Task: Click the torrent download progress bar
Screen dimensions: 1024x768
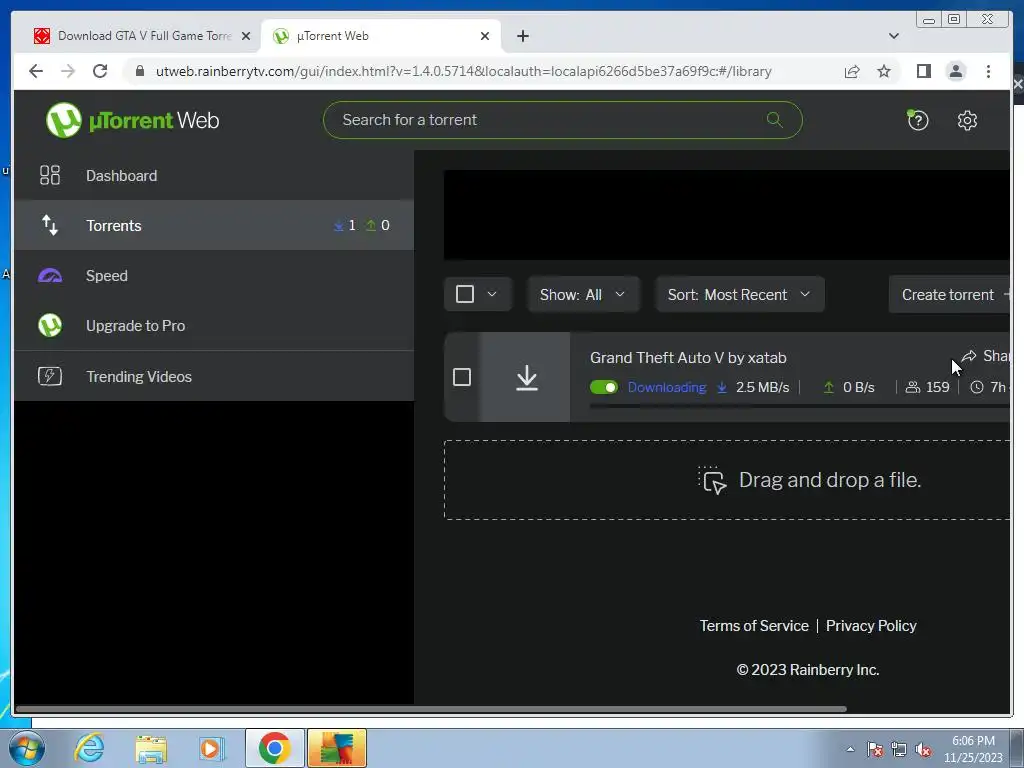Action: pyautogui.click(x=799, y=406)
